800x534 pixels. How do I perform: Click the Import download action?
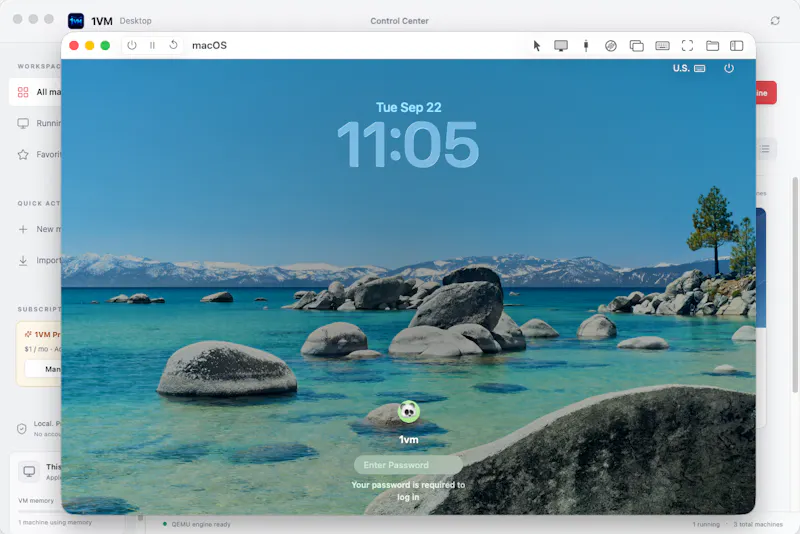pos(39,260)
